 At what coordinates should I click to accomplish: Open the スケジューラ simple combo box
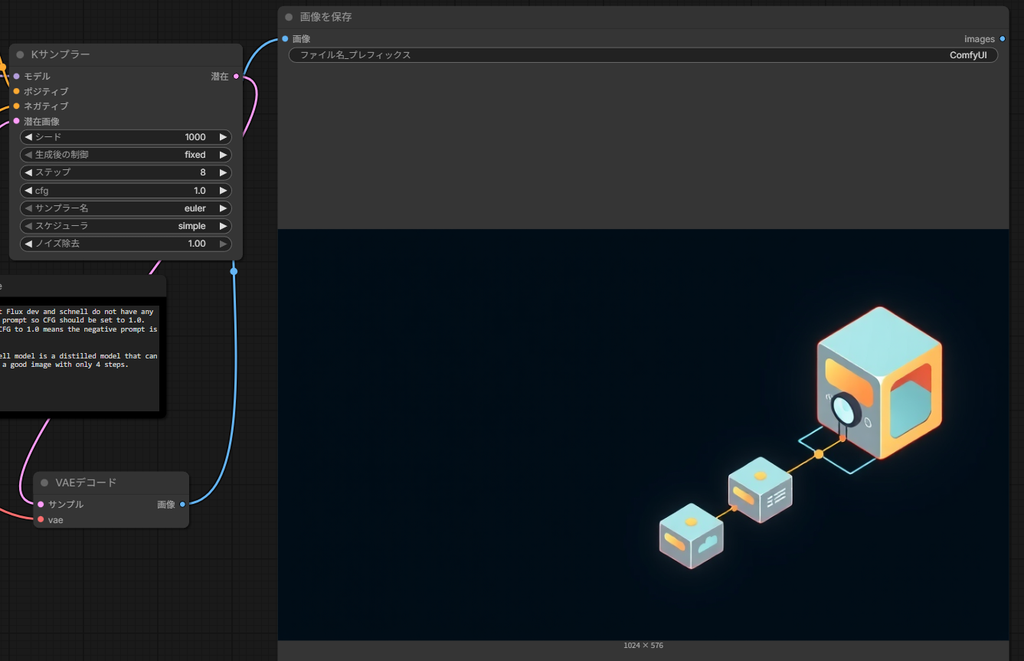click(125, 226)
